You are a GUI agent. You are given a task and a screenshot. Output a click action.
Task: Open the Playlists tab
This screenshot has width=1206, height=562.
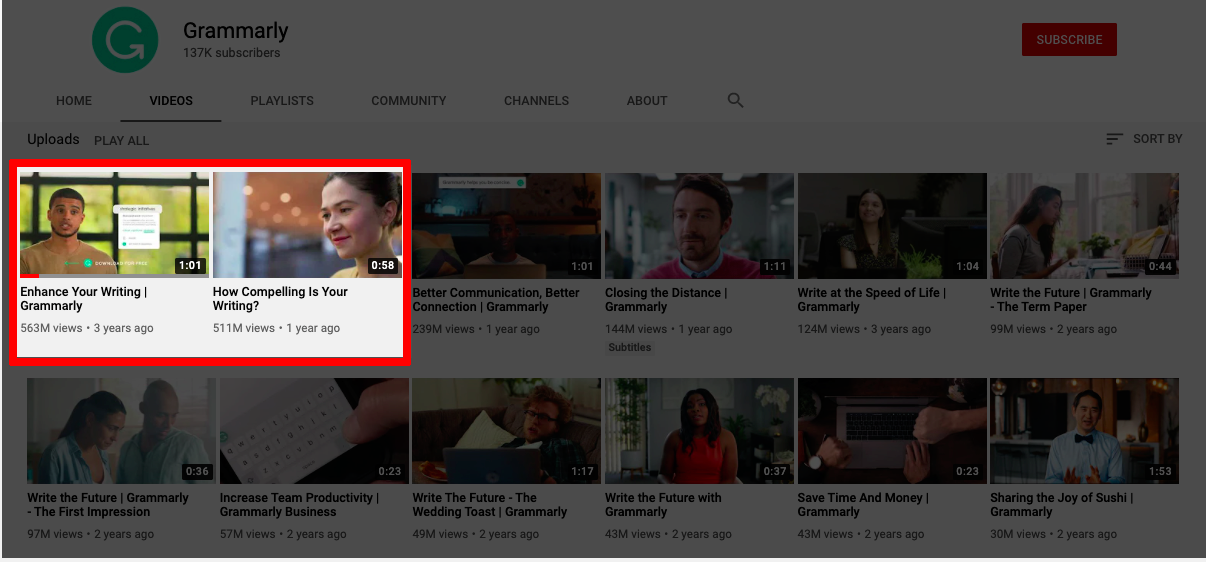click(x=282, y=101)
